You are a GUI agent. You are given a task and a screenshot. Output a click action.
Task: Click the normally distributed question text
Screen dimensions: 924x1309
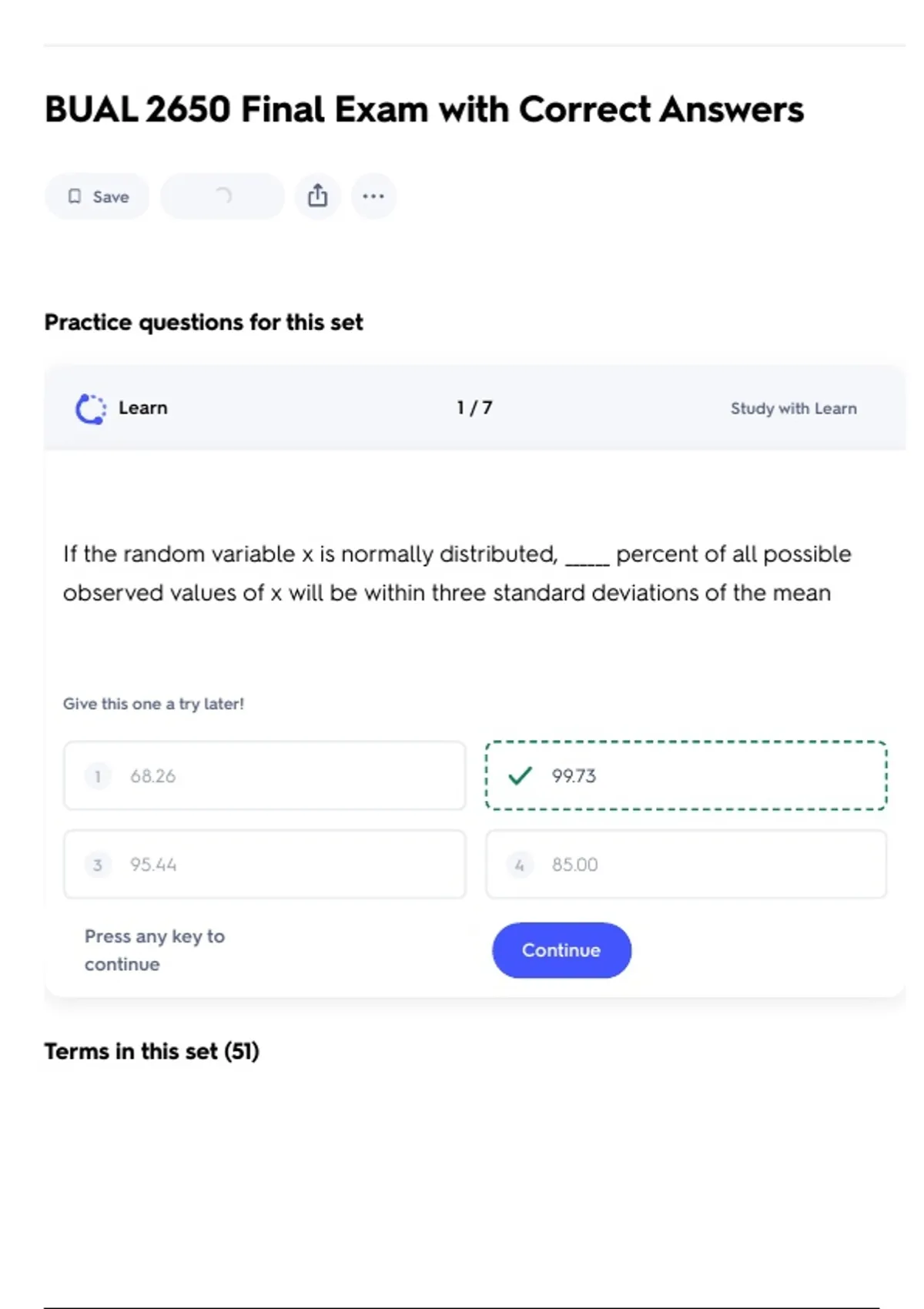point(457,574)
